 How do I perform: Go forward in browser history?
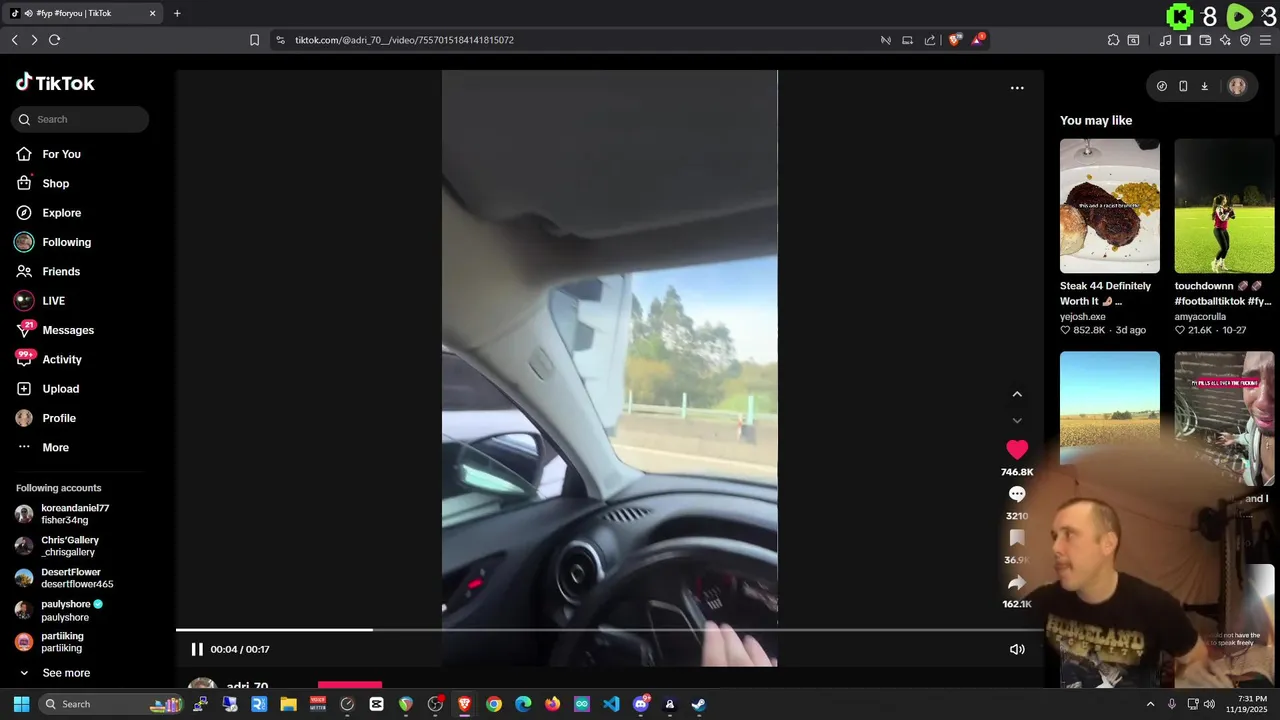[x=34, y=40]
